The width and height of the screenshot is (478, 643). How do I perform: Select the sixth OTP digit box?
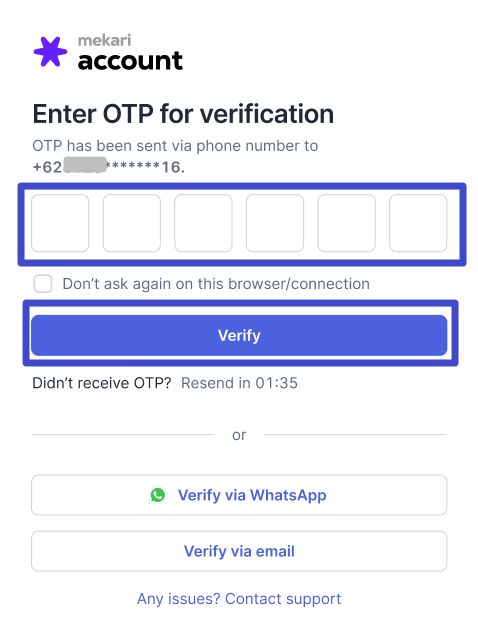(x=418, y=223)
